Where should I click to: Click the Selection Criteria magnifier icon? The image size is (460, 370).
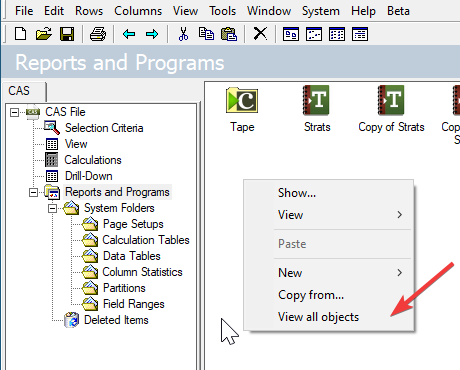52,128
